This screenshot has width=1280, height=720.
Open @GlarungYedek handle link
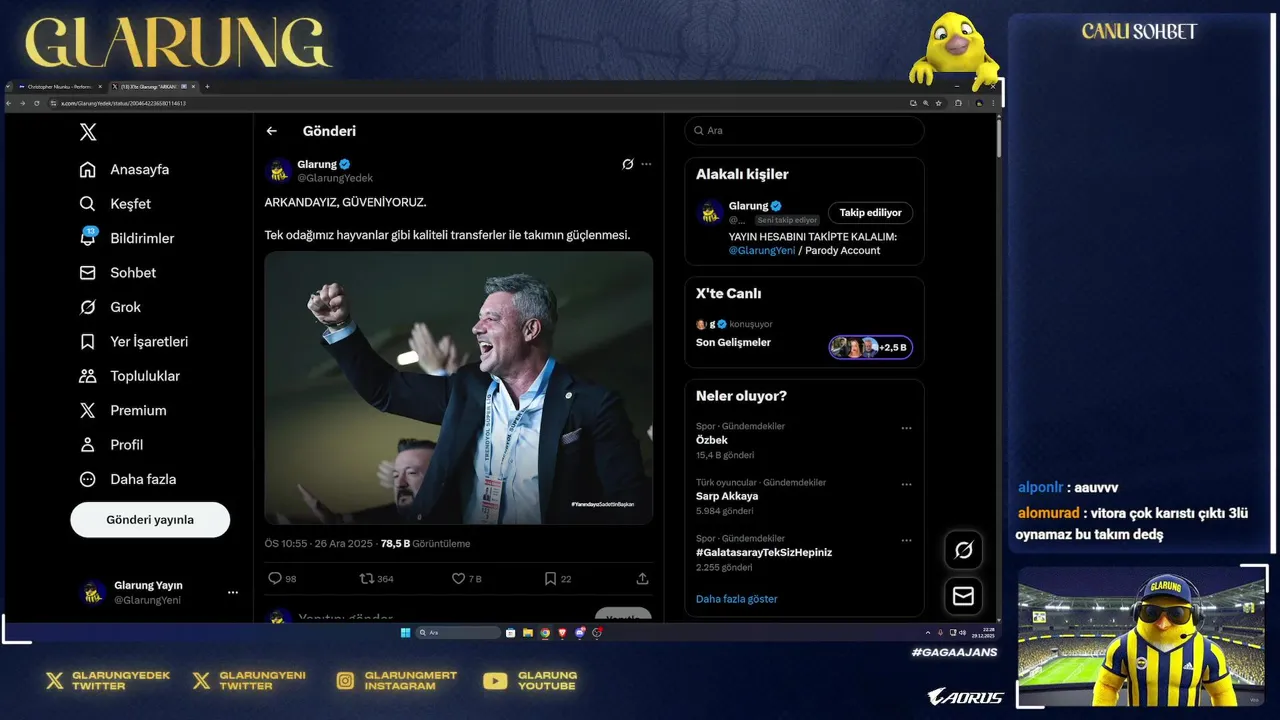tap(335, 178)
